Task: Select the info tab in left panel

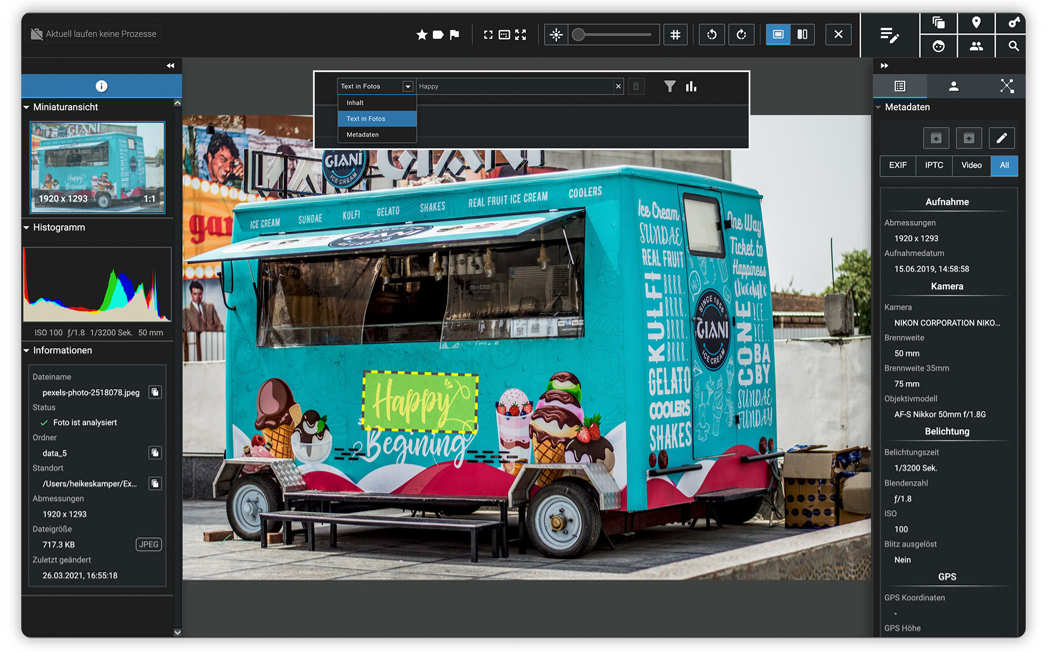Action: [101, 86]
